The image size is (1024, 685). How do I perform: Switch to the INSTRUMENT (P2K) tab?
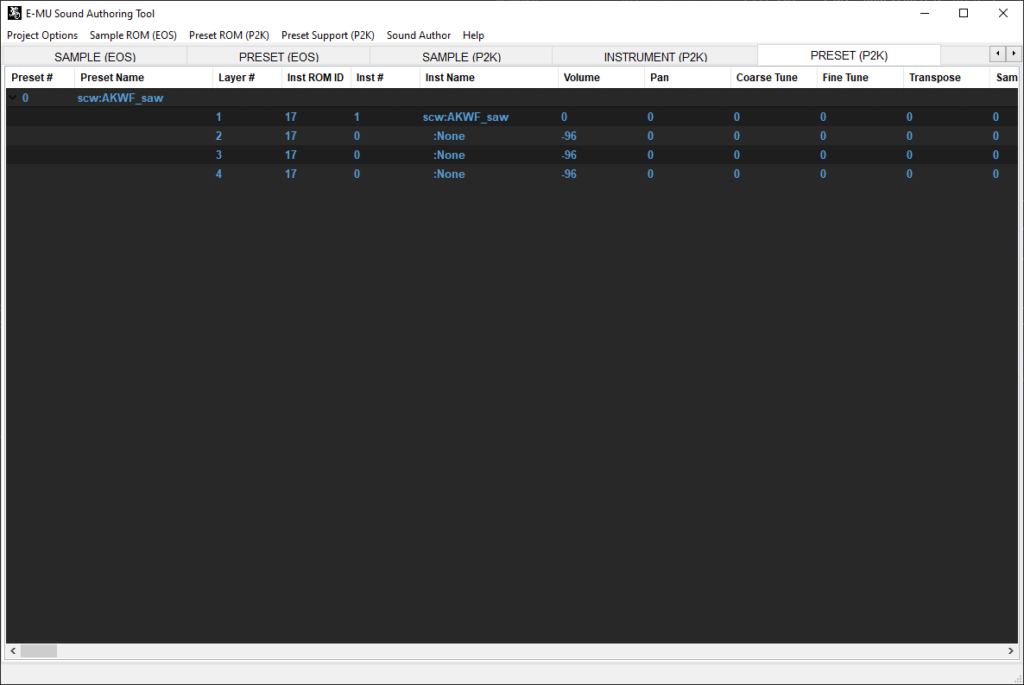656,57
